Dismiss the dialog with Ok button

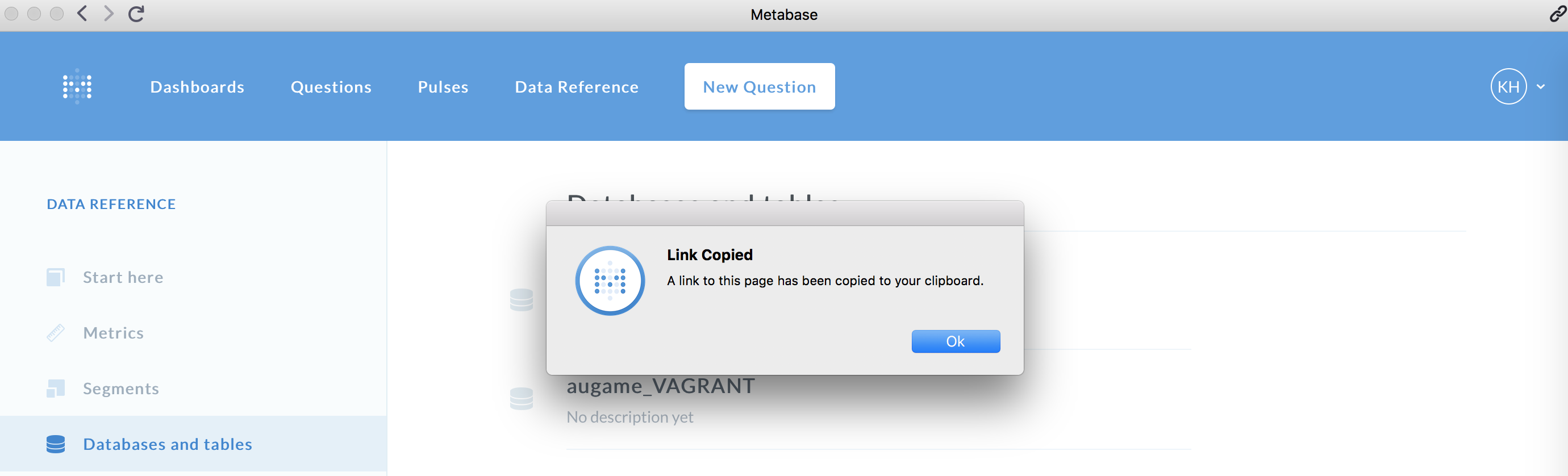coord(955,341)
